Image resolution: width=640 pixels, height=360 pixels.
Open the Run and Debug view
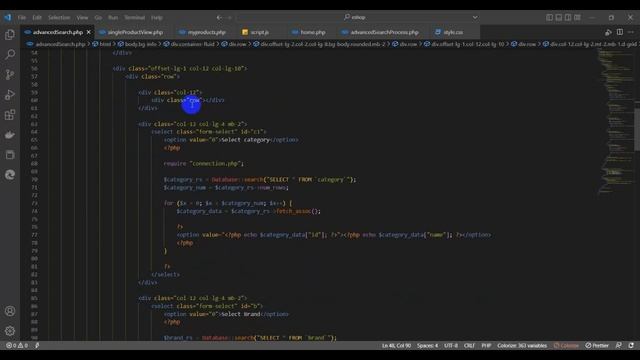[x=10, y=95]
